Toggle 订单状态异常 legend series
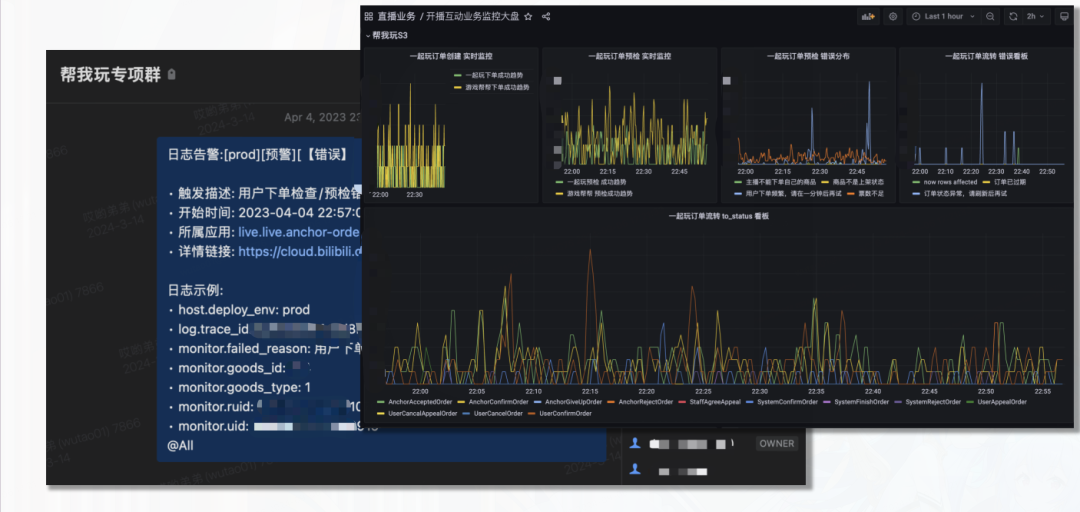This screenshot has width=1080, height=512. tap(959, 194)
